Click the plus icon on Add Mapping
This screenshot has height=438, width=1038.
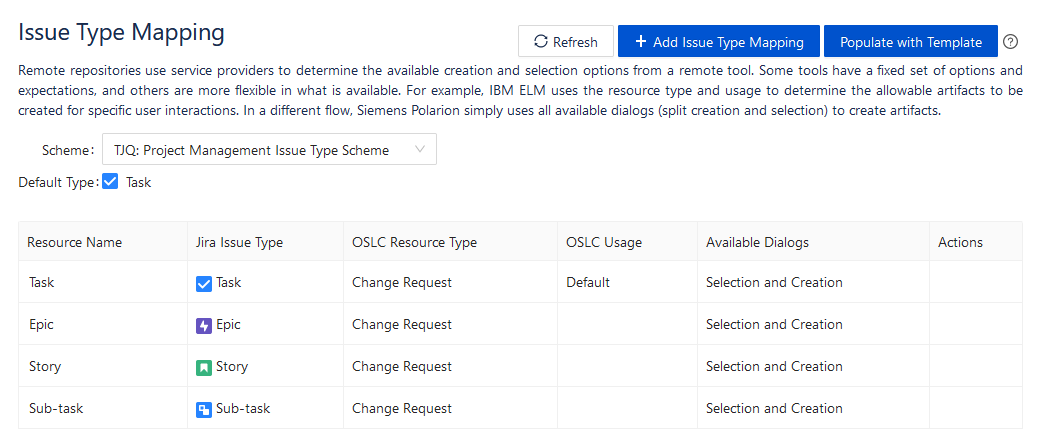coord(640,42)
